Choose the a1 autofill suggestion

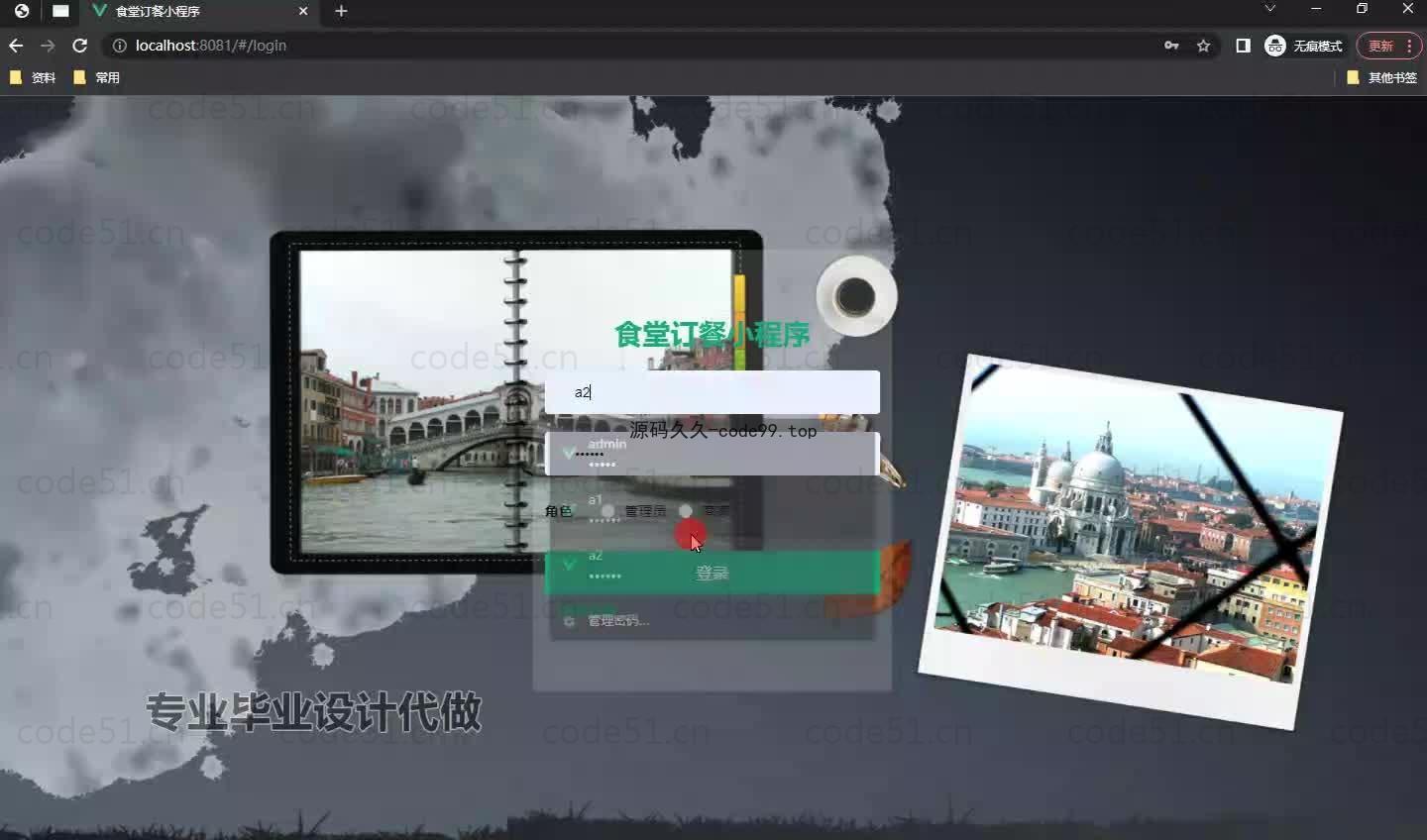(x=712, y=509)
